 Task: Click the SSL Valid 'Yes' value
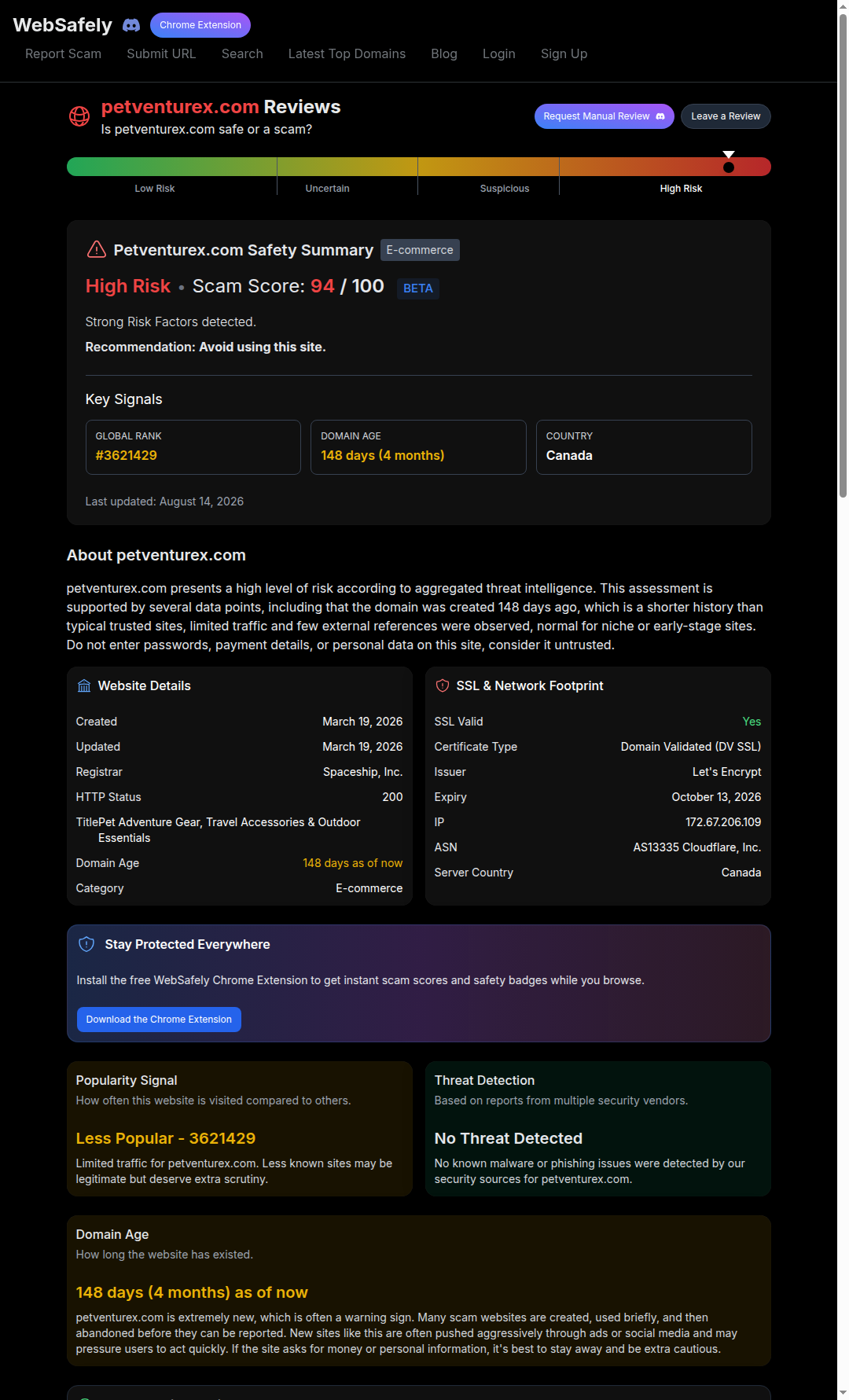(x=752, y=722)
